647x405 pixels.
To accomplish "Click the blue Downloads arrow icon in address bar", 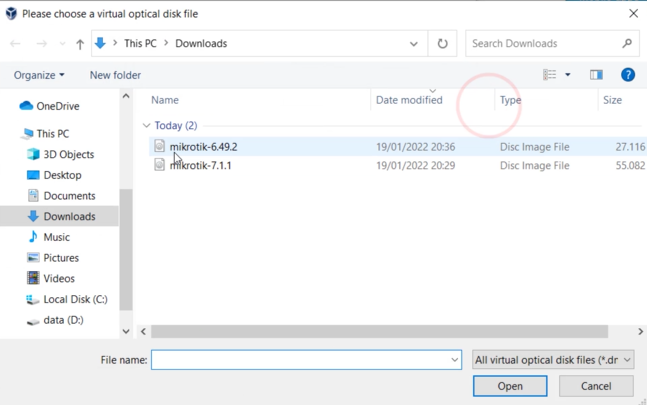I will coord(100,43).
